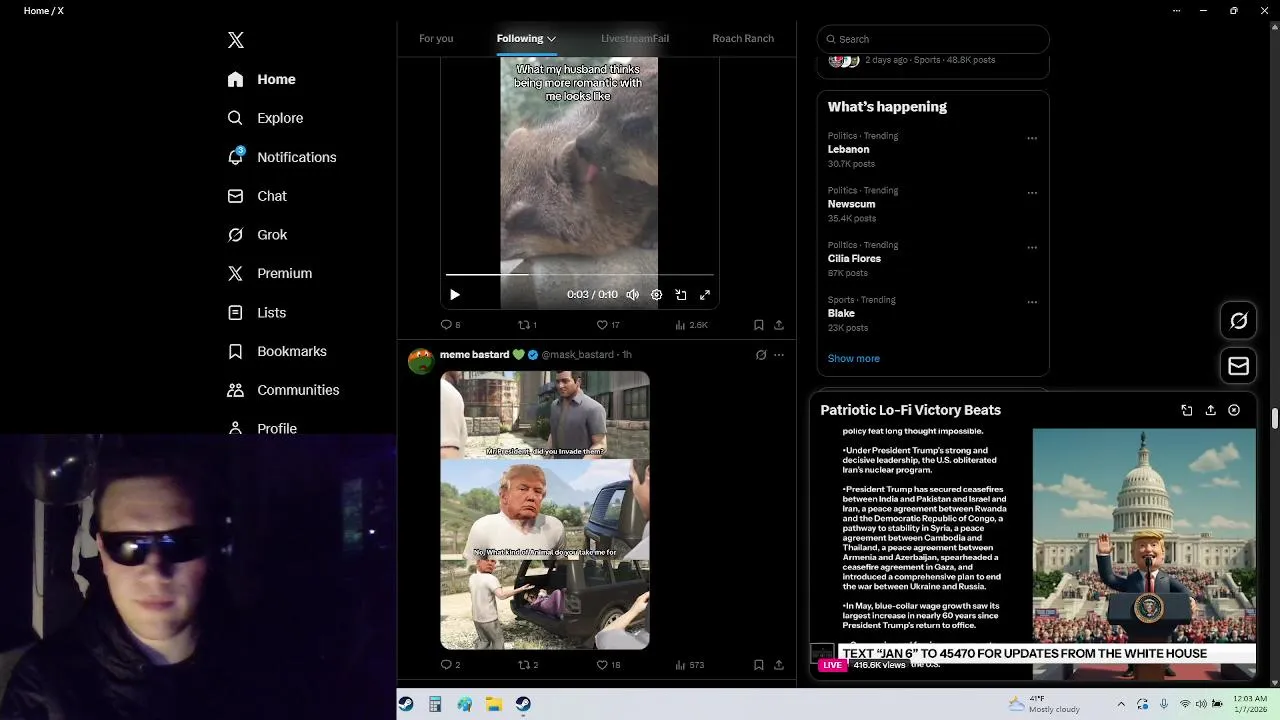1280x720 pixels.
Task: Bookmark the video post
Action: (x=759, y=325)
